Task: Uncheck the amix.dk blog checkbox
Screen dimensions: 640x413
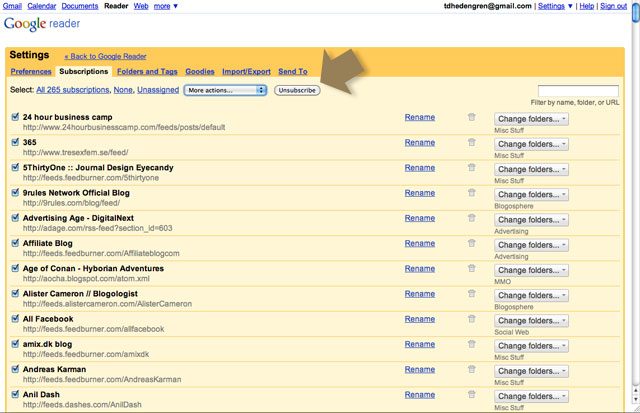Action: (15, 344)
